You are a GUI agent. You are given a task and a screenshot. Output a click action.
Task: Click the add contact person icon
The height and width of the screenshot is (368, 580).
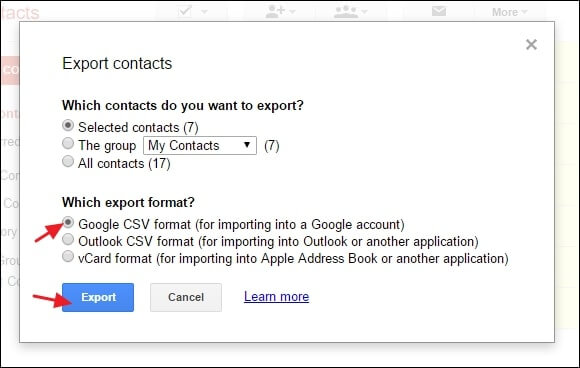click(x=275, y=11)
